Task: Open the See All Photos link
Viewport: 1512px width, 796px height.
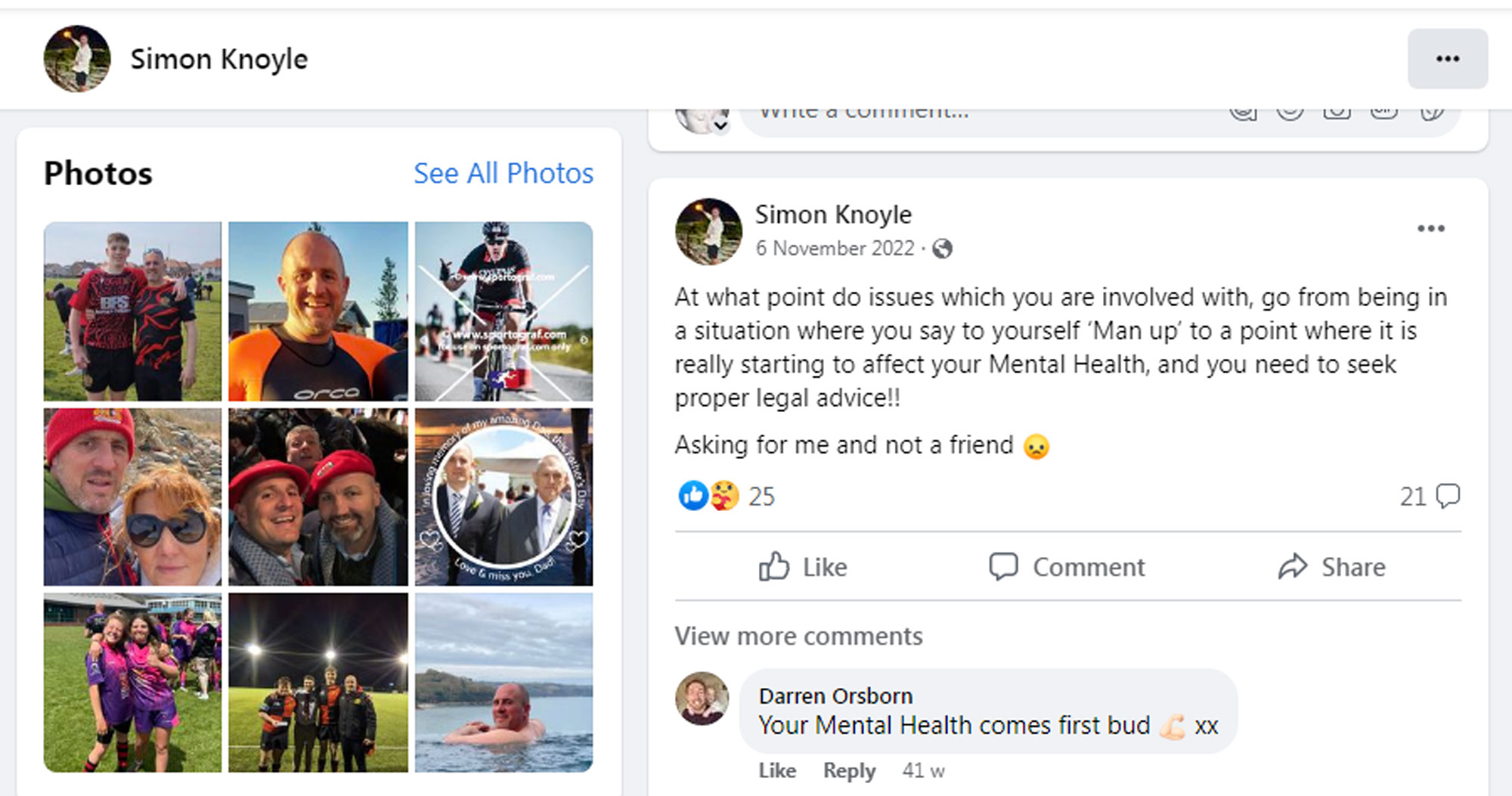Action: [x=503, y=173]
